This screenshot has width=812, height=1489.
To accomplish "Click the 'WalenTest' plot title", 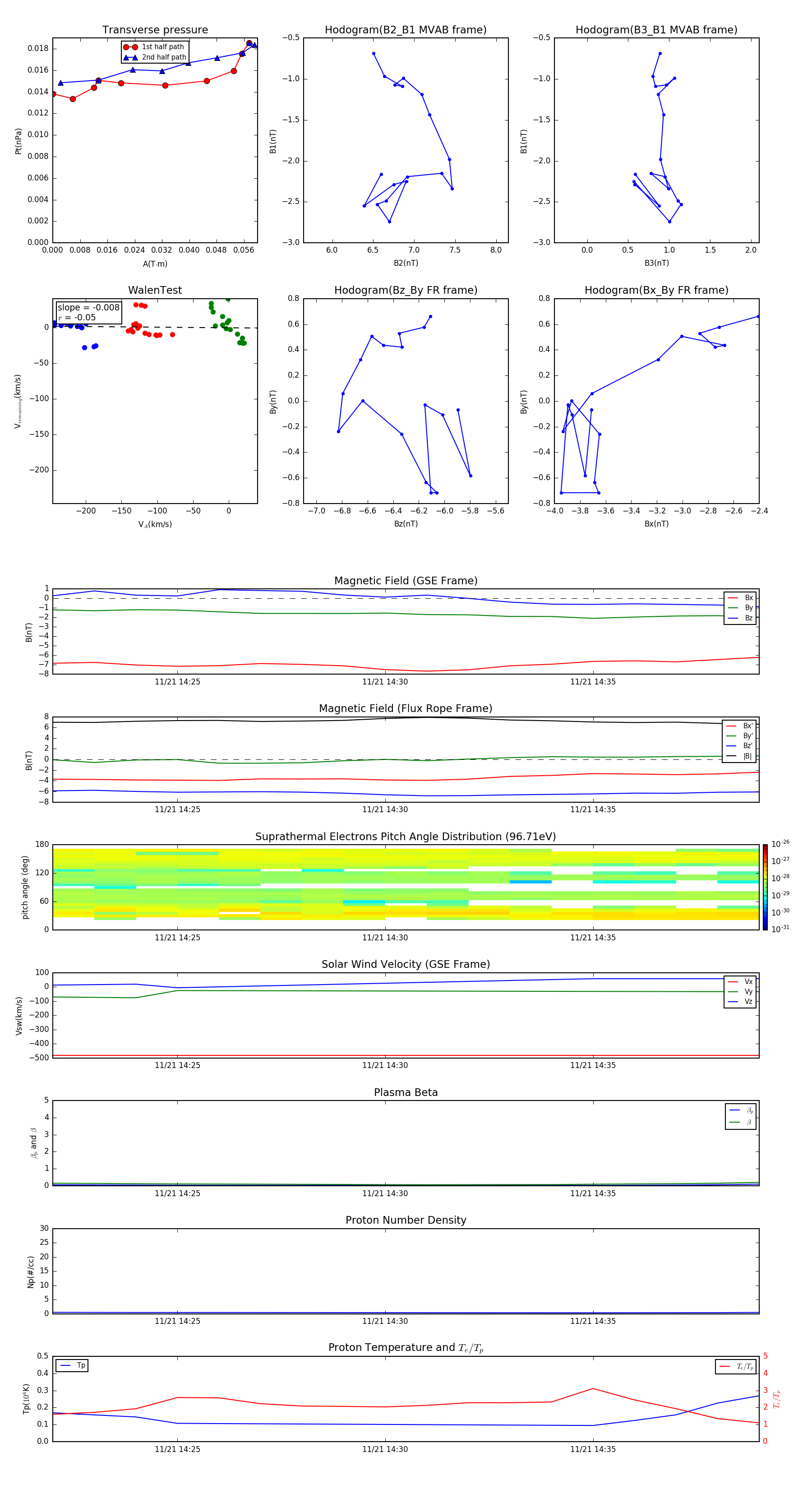I will click(x=155, y=290).
